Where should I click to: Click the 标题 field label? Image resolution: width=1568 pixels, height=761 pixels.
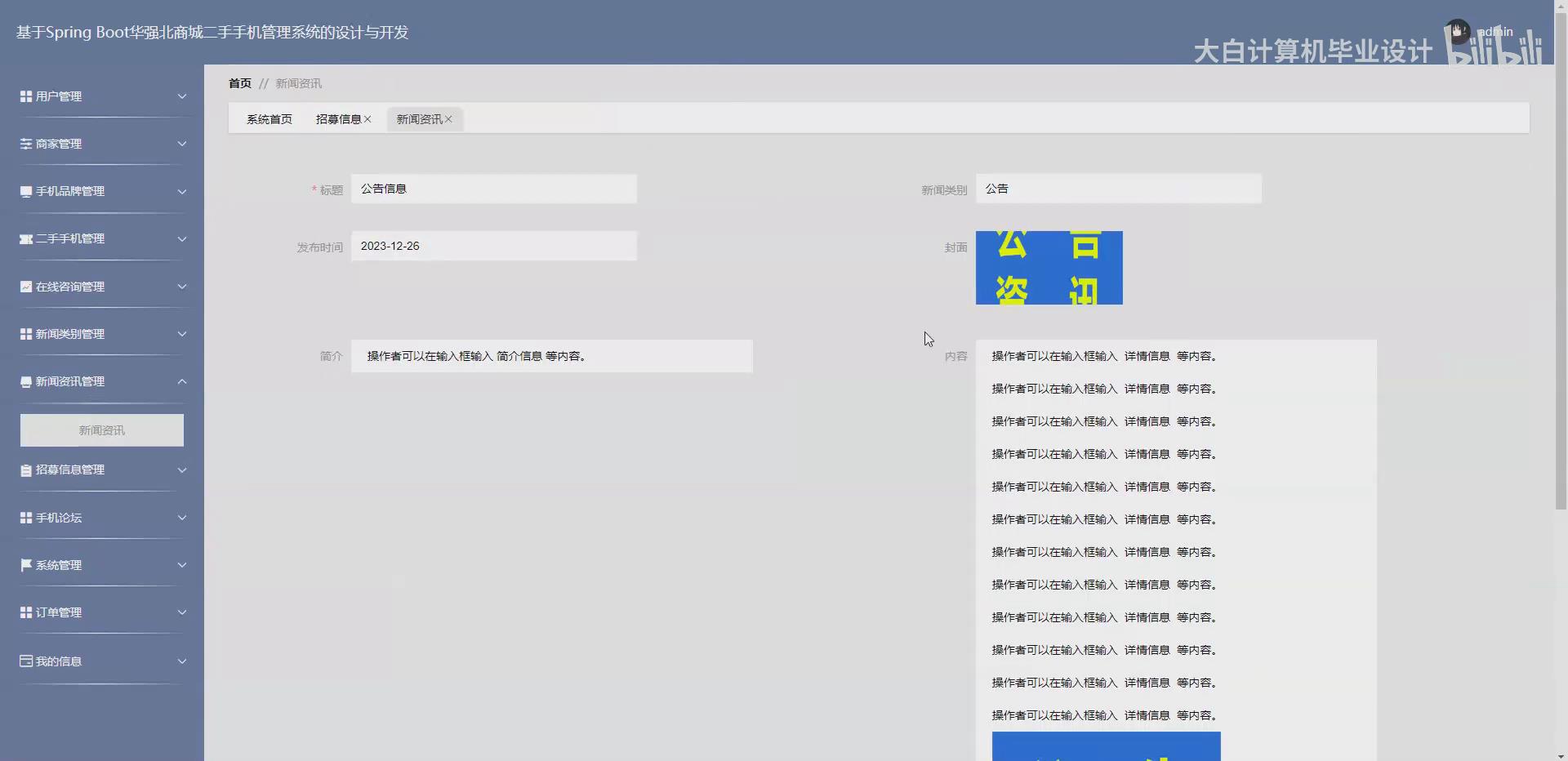(x=332, y=190)
